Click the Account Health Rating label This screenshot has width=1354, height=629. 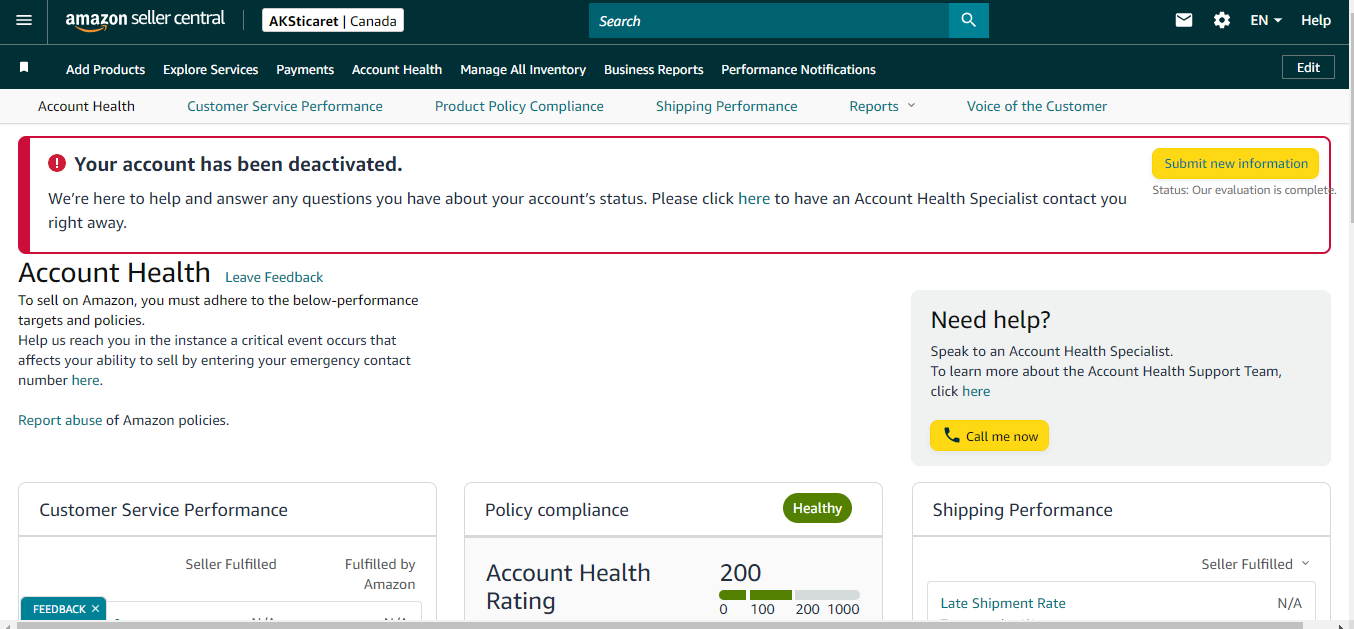pos(568,587)
